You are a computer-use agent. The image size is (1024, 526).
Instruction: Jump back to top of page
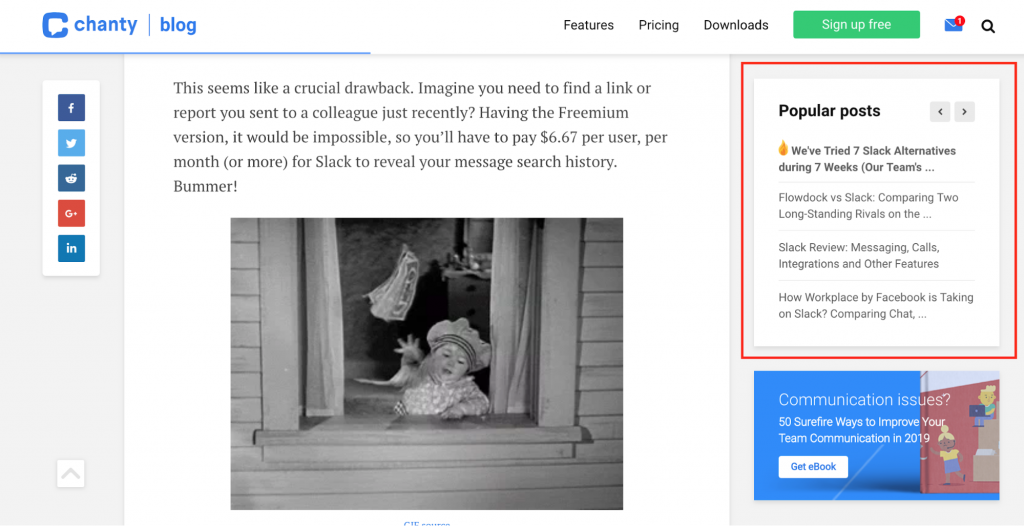[x=71, y=474]
